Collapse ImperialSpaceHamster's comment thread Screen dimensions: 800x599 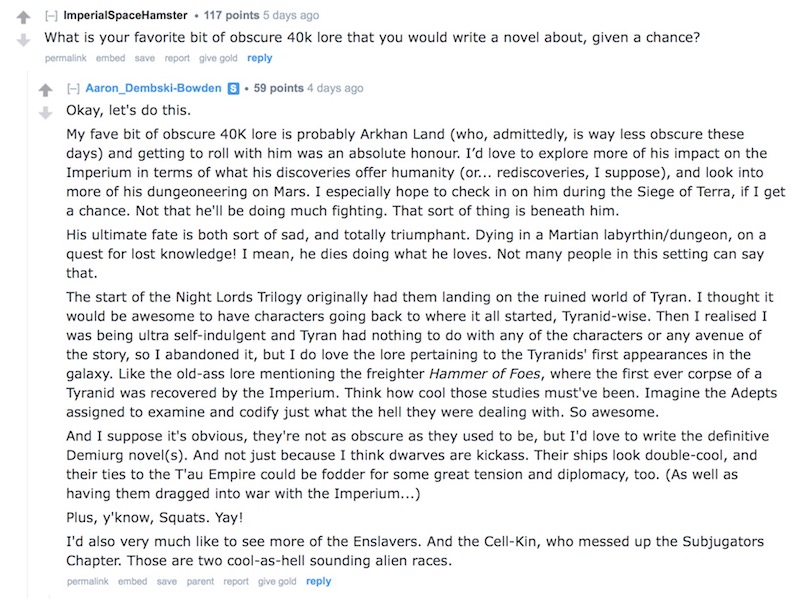point(51,15)
